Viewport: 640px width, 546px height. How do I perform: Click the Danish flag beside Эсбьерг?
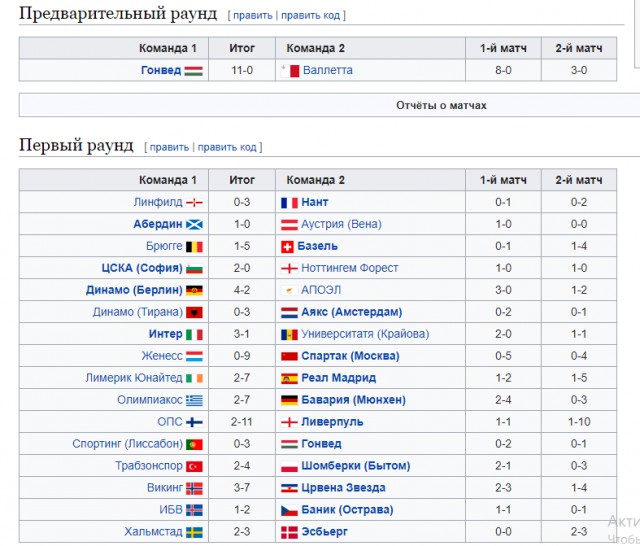pyautogui.click(x=289, y=532)
